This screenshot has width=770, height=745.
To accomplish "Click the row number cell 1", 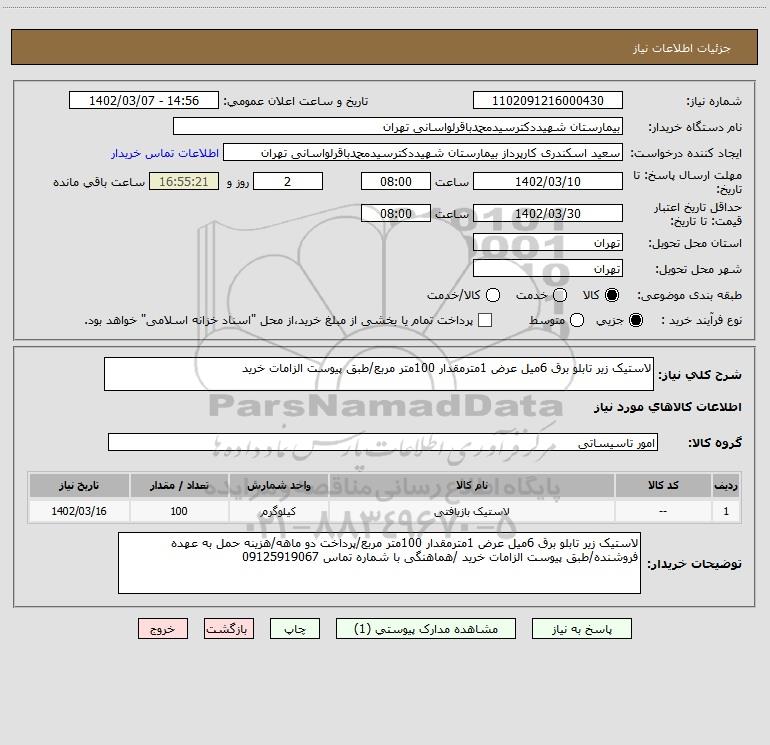I will point(726,511).
